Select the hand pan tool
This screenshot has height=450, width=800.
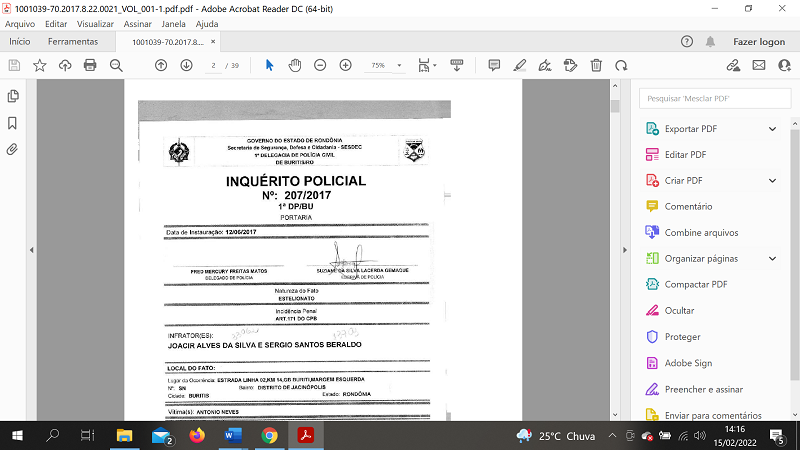[x=295, y=65]
